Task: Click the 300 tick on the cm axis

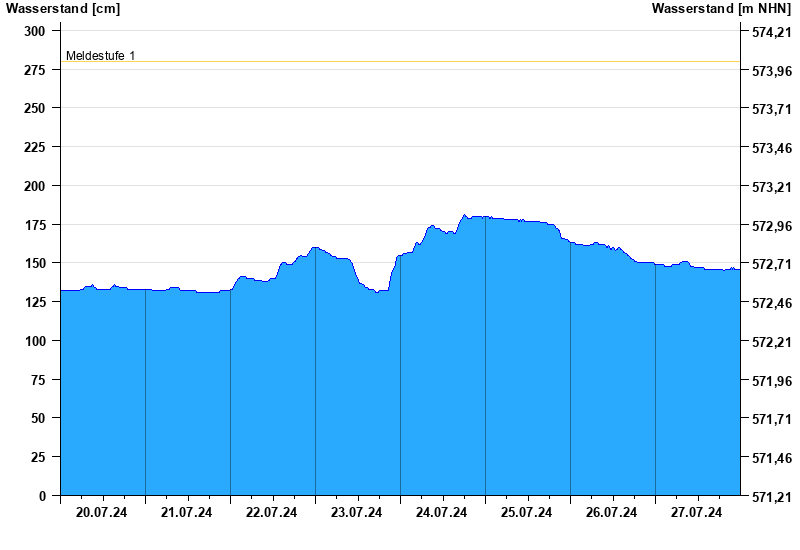Action: 35,31
